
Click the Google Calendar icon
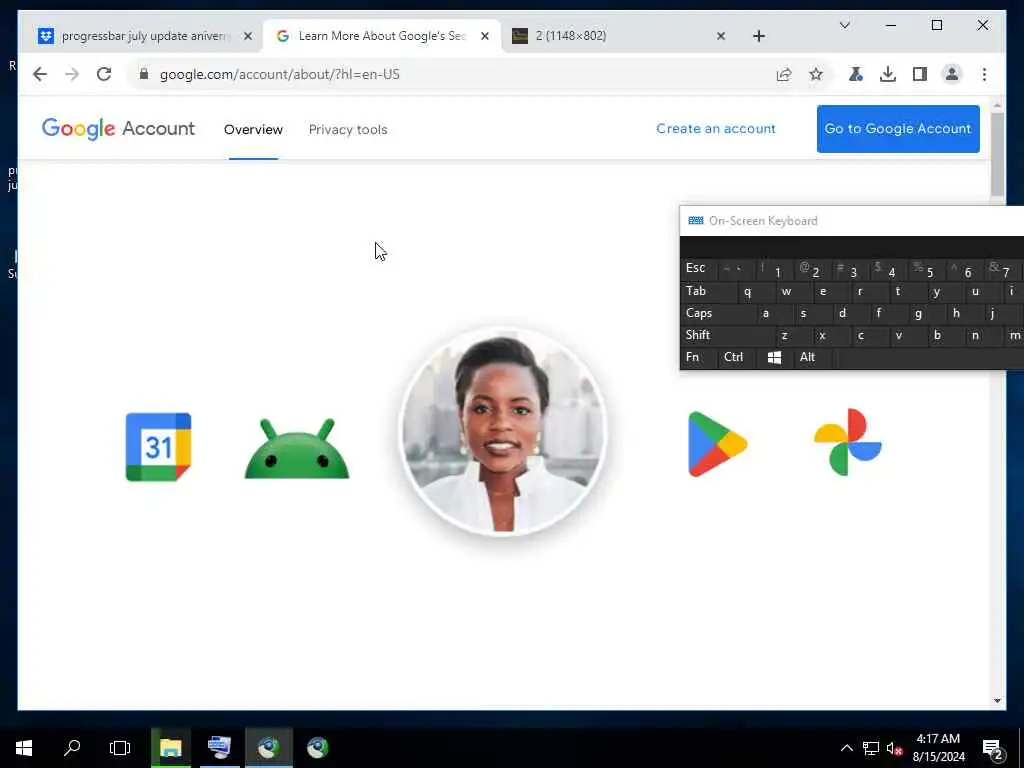coord(158,447)
